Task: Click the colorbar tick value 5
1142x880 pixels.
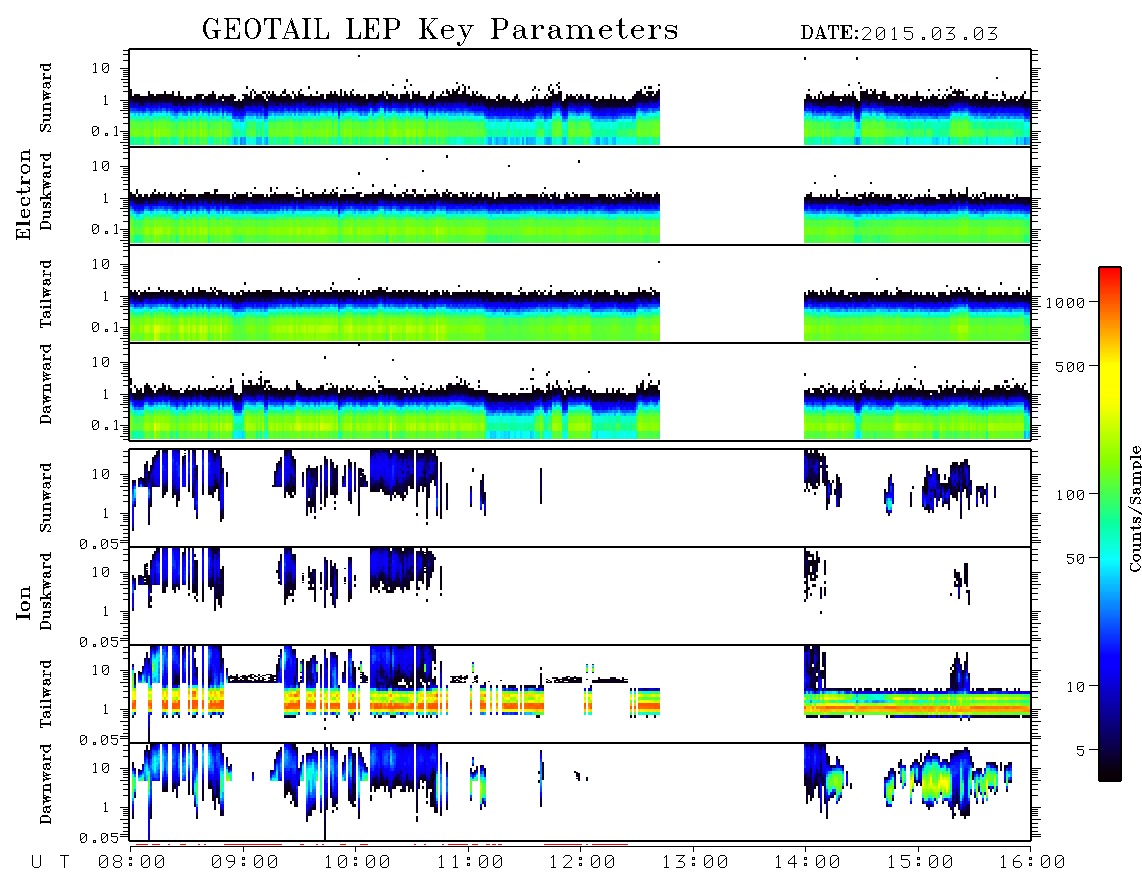Action: click(x=1081, y=751)
